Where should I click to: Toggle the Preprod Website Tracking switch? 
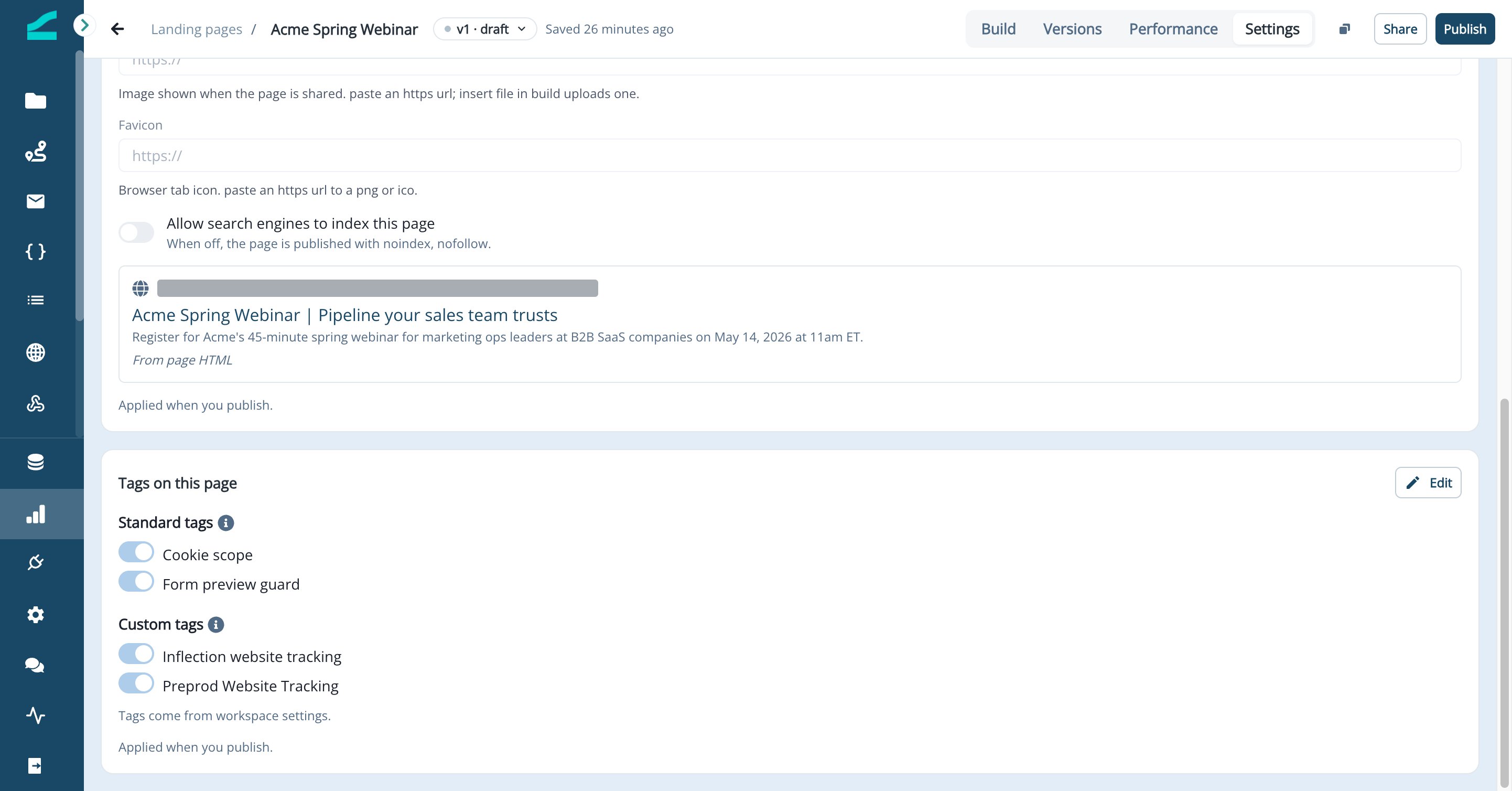[x=136, y=683]
